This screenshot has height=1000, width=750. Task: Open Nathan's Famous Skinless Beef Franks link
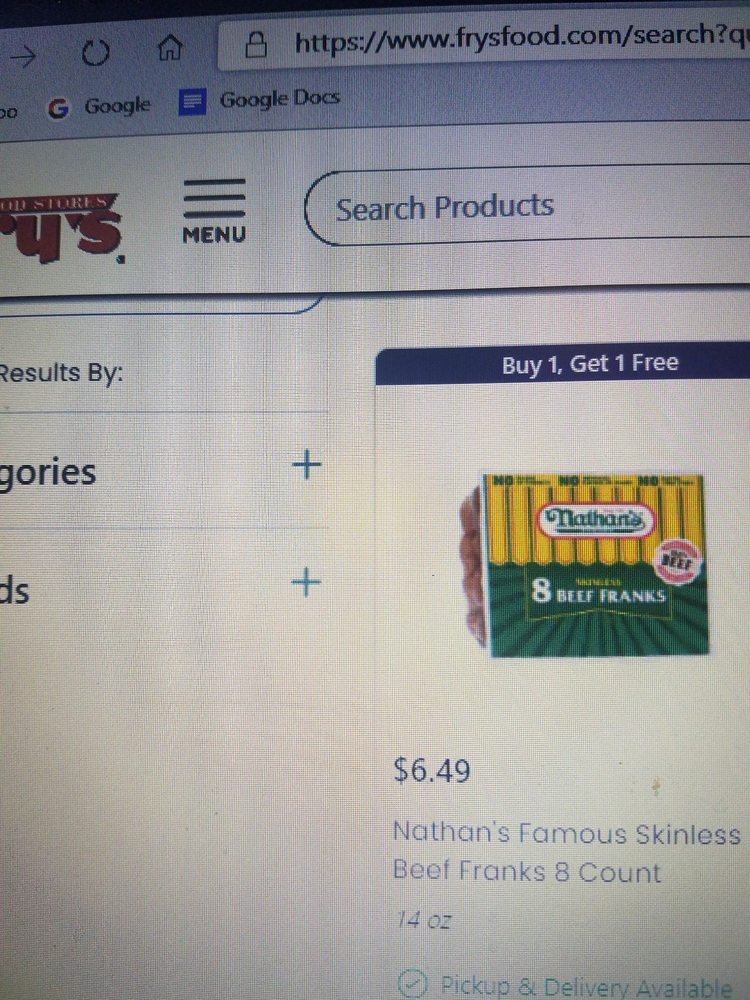point(566,852)
